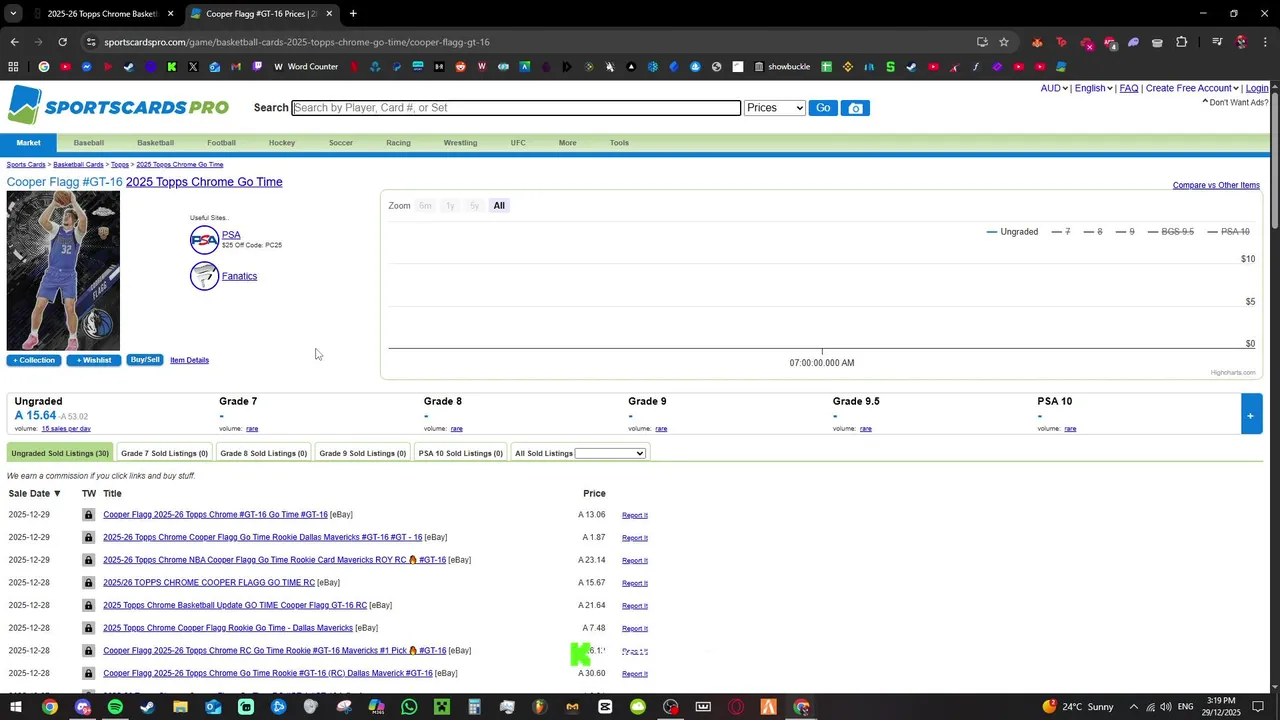Open Chrome from the taskbar
This screenshot has height=720, width=1280.
(x=49, y=707)
